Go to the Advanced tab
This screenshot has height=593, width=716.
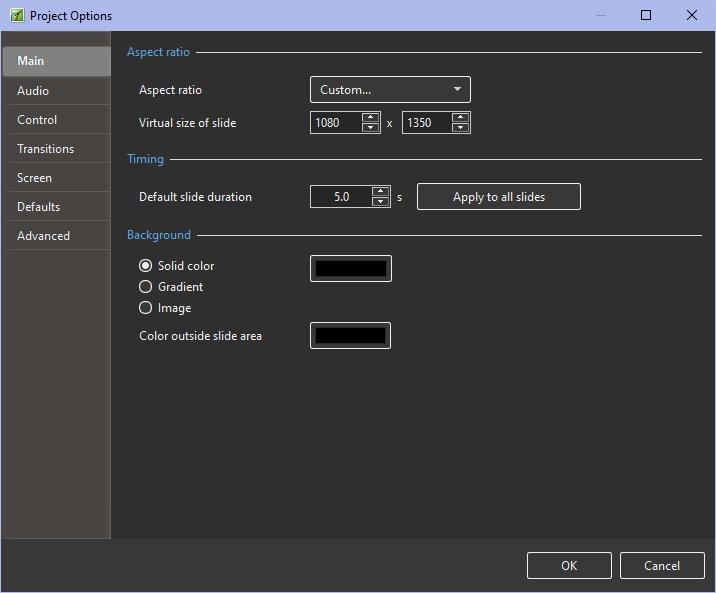(43, 236)
